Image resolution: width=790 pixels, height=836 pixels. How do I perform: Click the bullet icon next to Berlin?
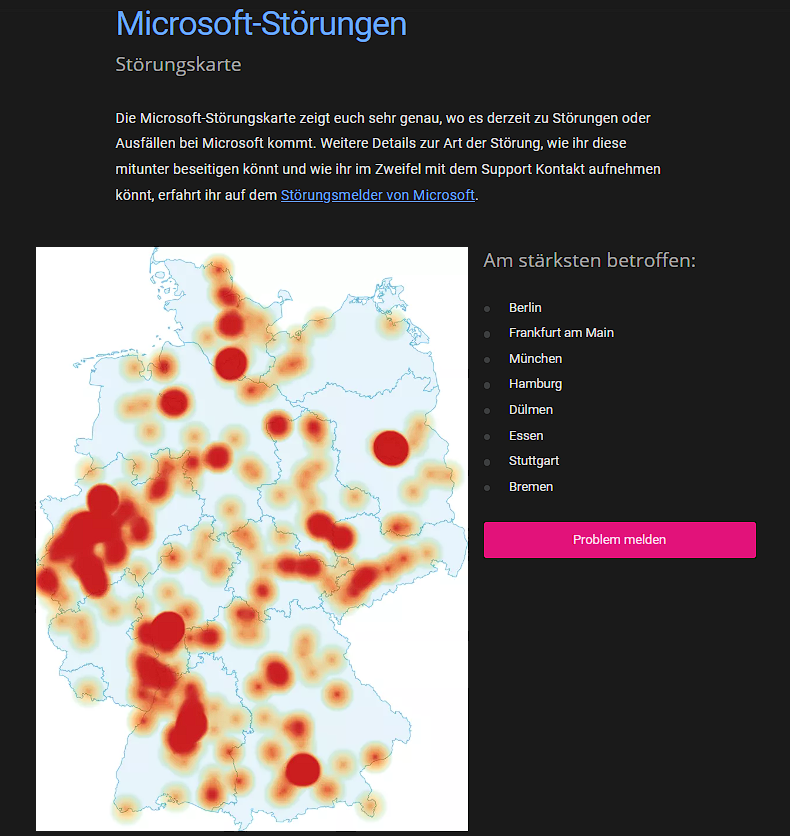coord(487,309)
